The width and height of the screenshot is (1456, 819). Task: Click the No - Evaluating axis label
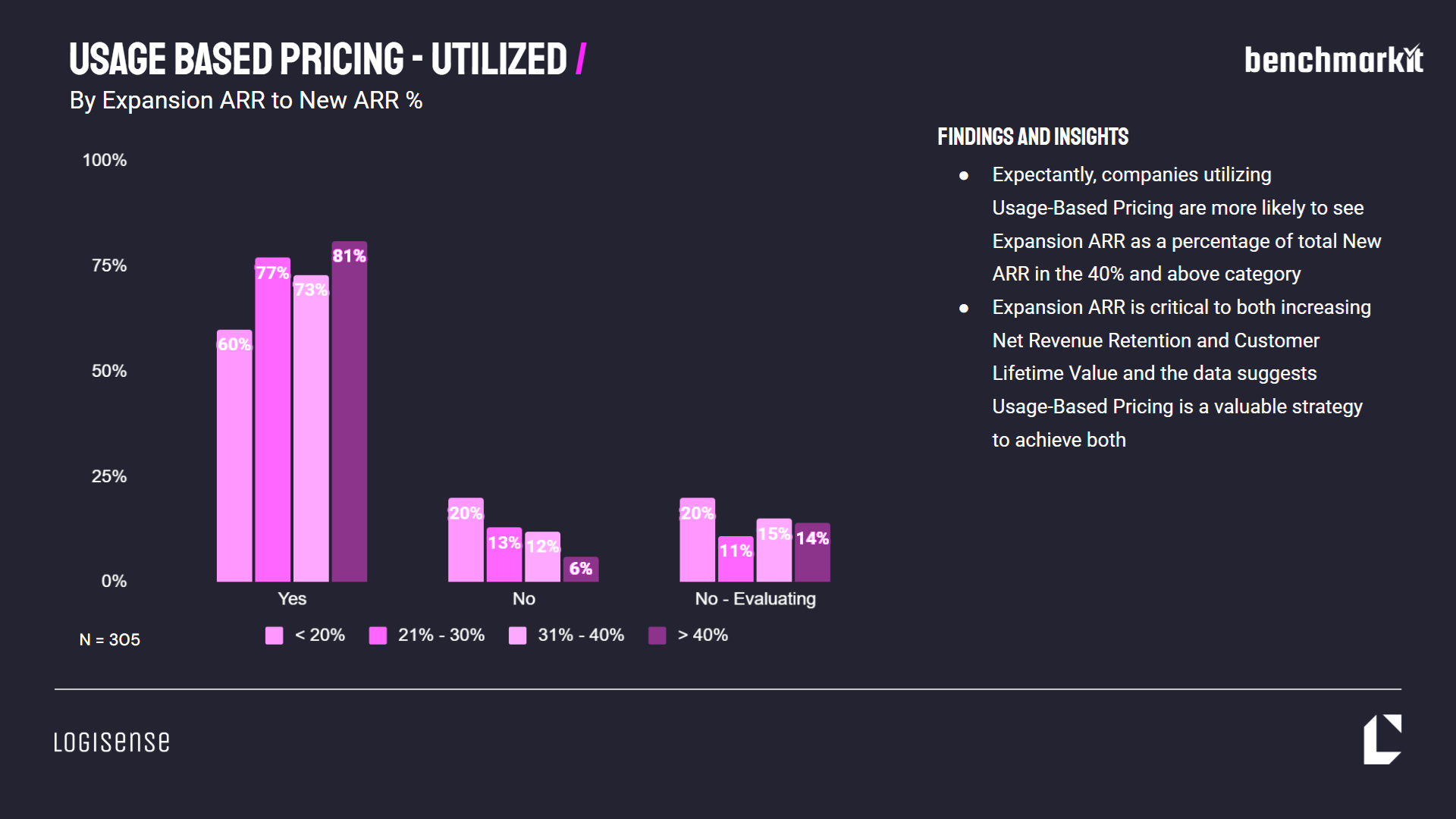pyautogui.click(x=755, y=599)
